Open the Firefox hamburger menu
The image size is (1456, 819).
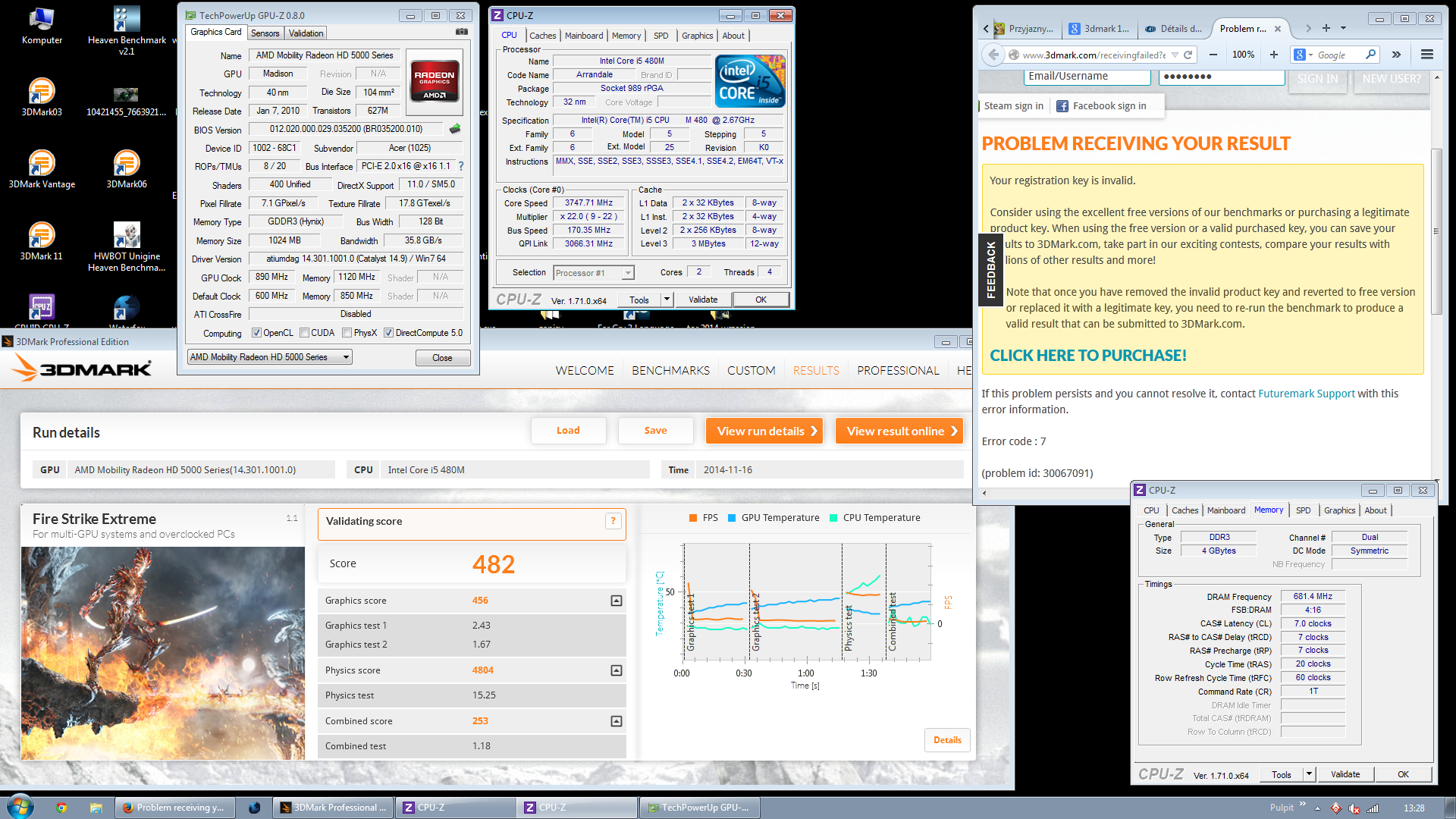tap(1426, 55)
